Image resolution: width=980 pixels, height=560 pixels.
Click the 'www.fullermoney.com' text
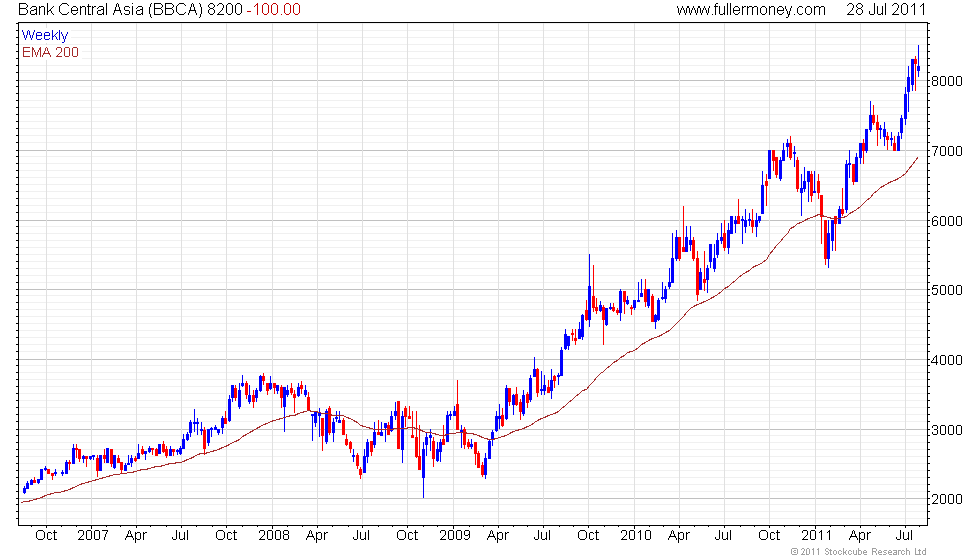(x=751, y=10)
